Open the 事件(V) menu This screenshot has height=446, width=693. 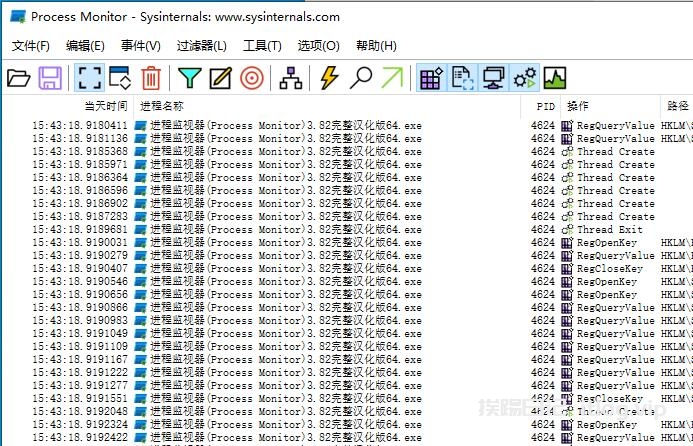141,46
